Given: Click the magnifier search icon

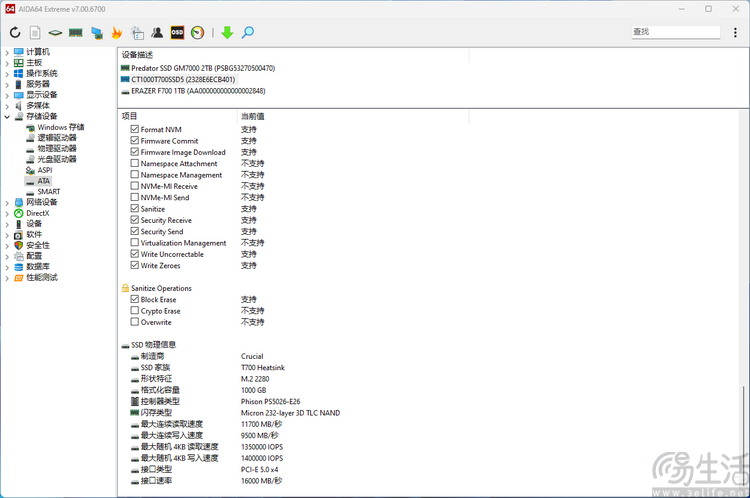Looking at the screenshot, I should (248, 33).
